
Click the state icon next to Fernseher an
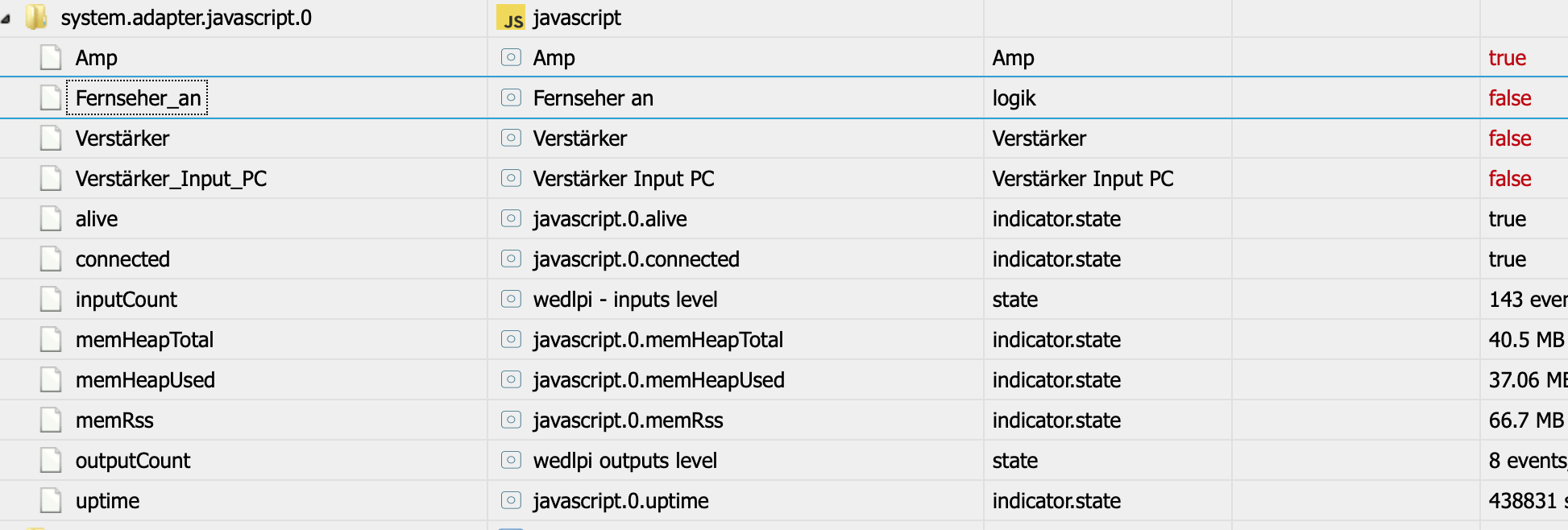click(x=511, y=98)
